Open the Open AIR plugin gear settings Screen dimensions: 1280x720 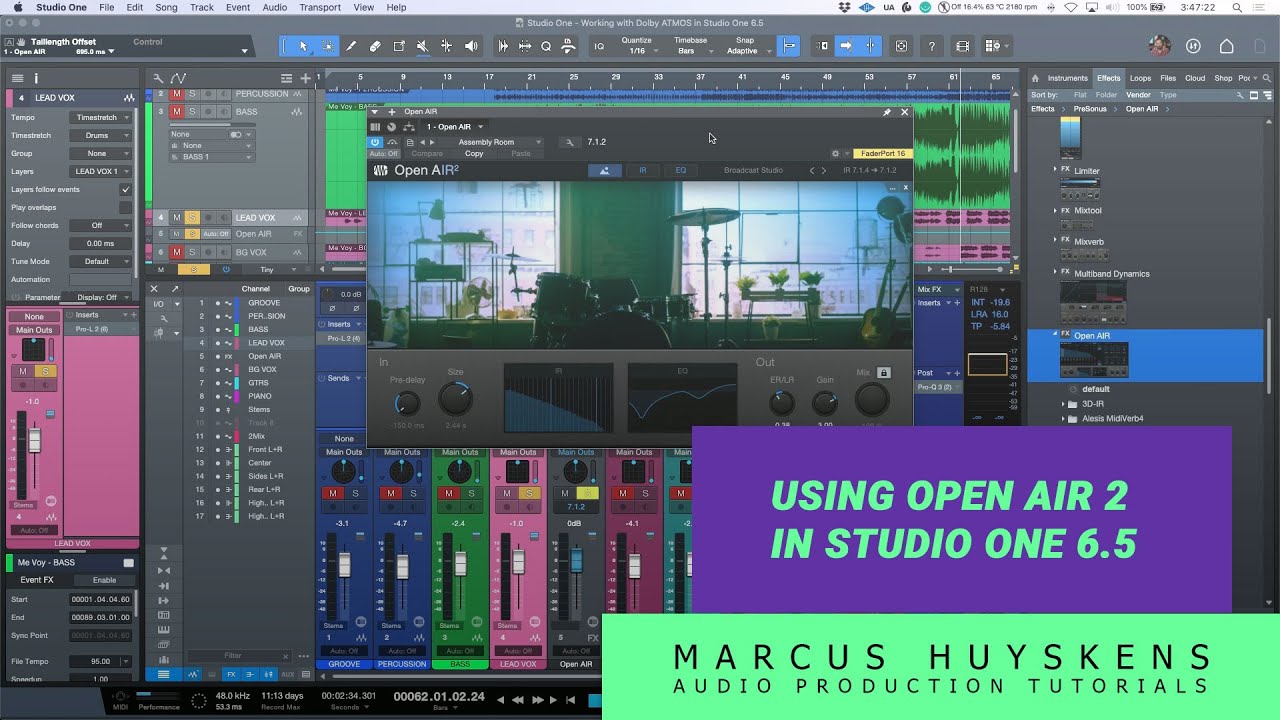pos(835,154)
